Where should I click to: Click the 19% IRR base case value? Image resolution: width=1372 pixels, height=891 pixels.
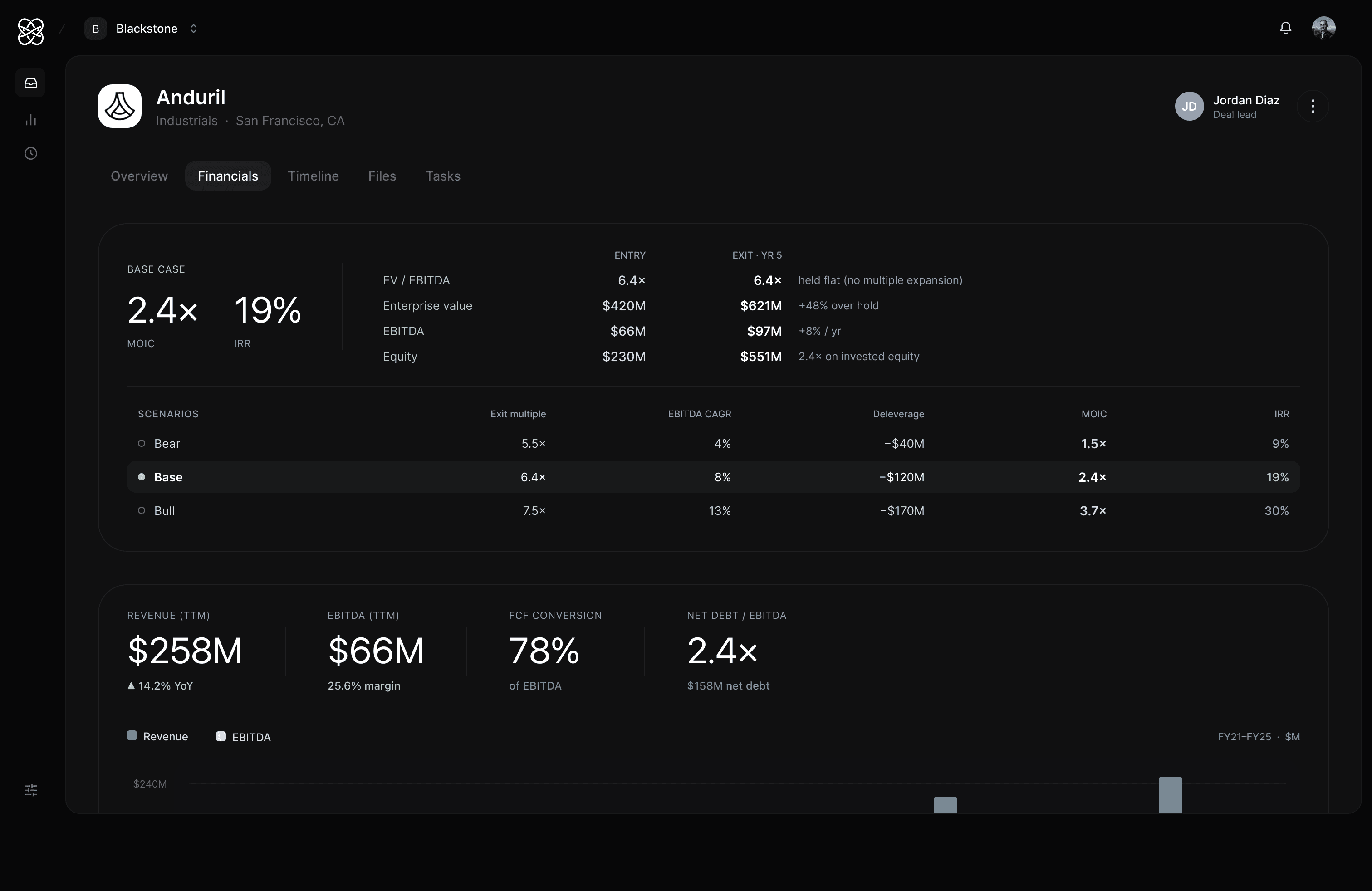point(268,310)
